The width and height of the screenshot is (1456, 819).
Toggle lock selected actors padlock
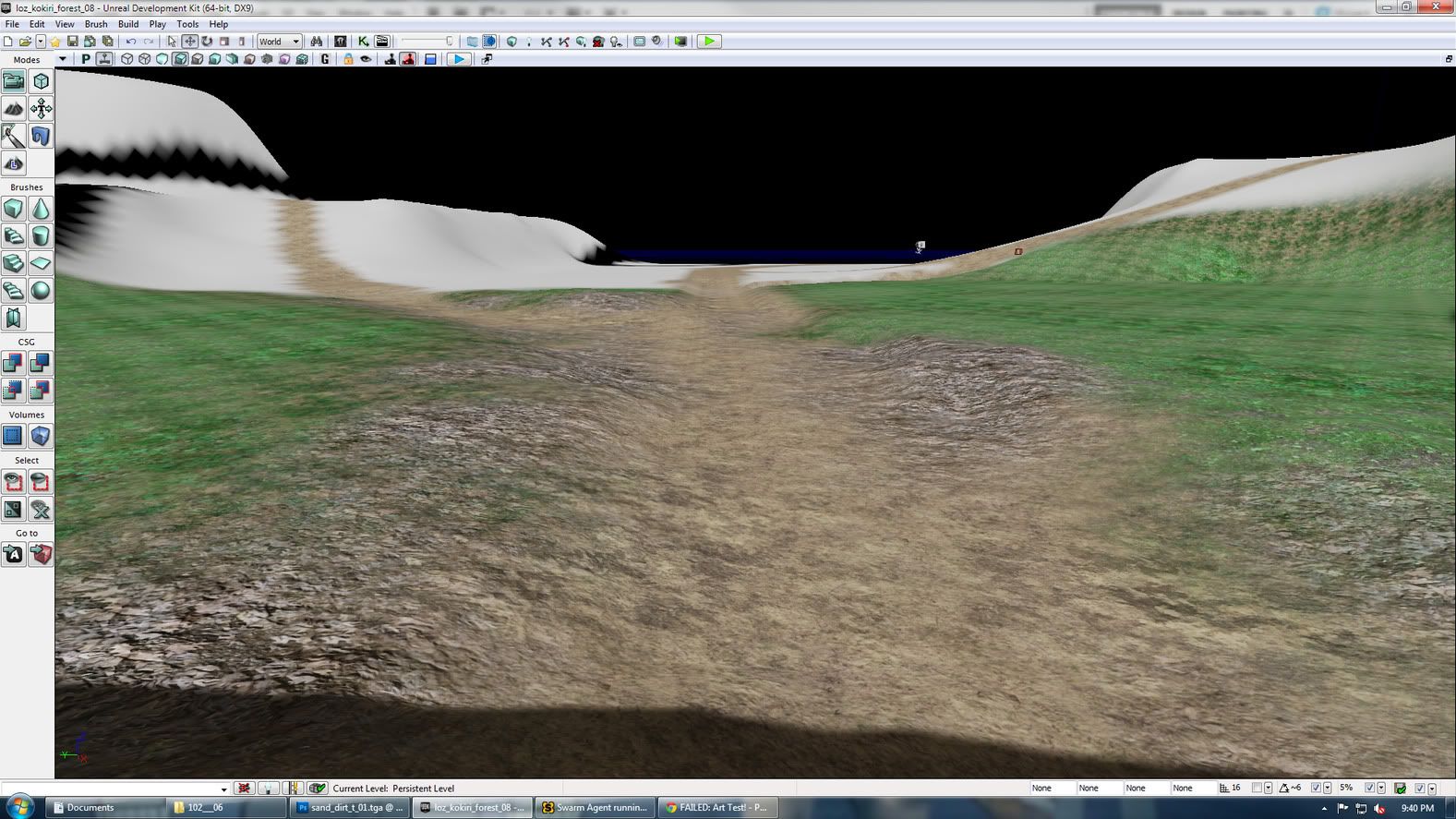348,59
